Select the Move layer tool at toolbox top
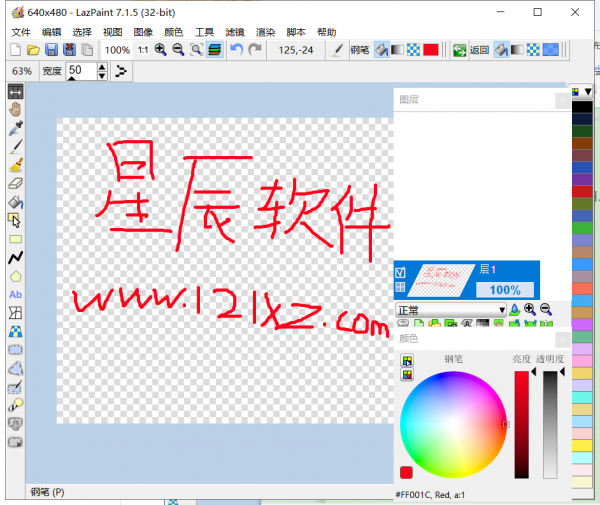 [x=15, y=92]
